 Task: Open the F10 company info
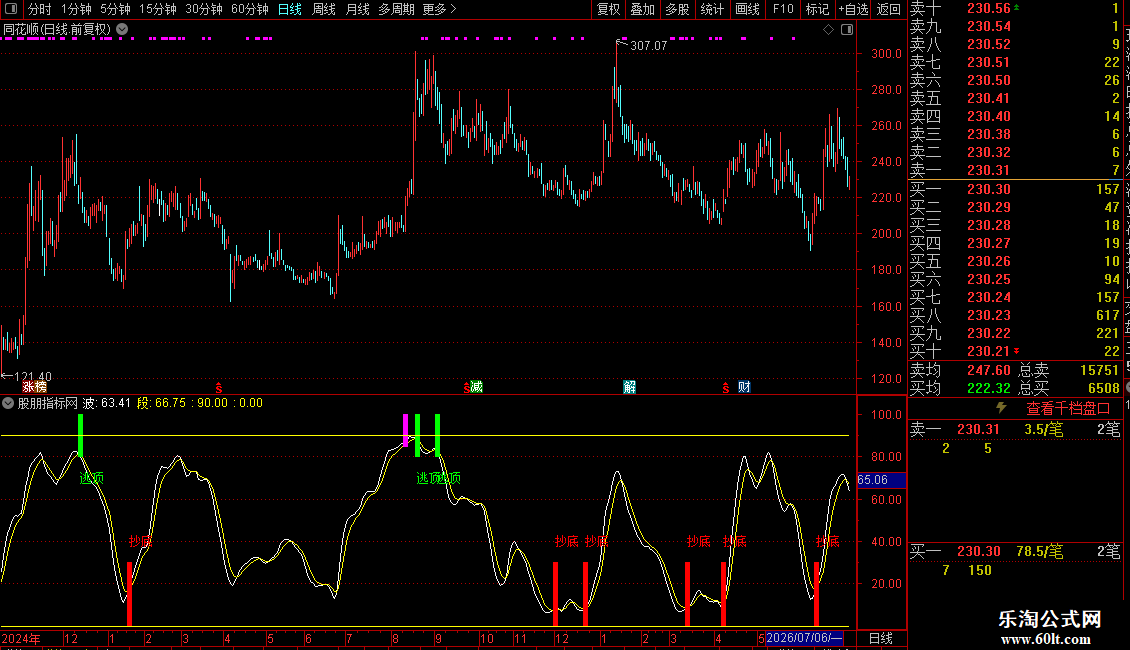[783, 9]
